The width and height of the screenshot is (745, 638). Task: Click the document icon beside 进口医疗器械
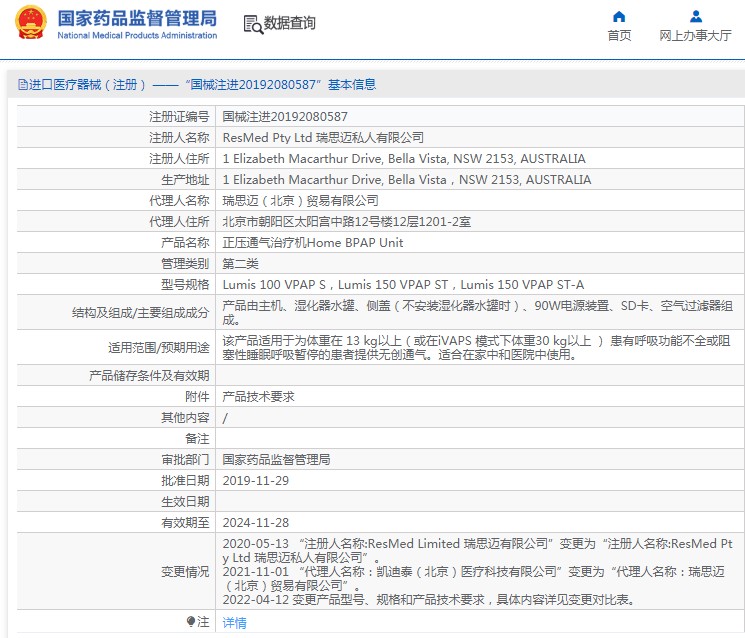(x=23, y=85)
